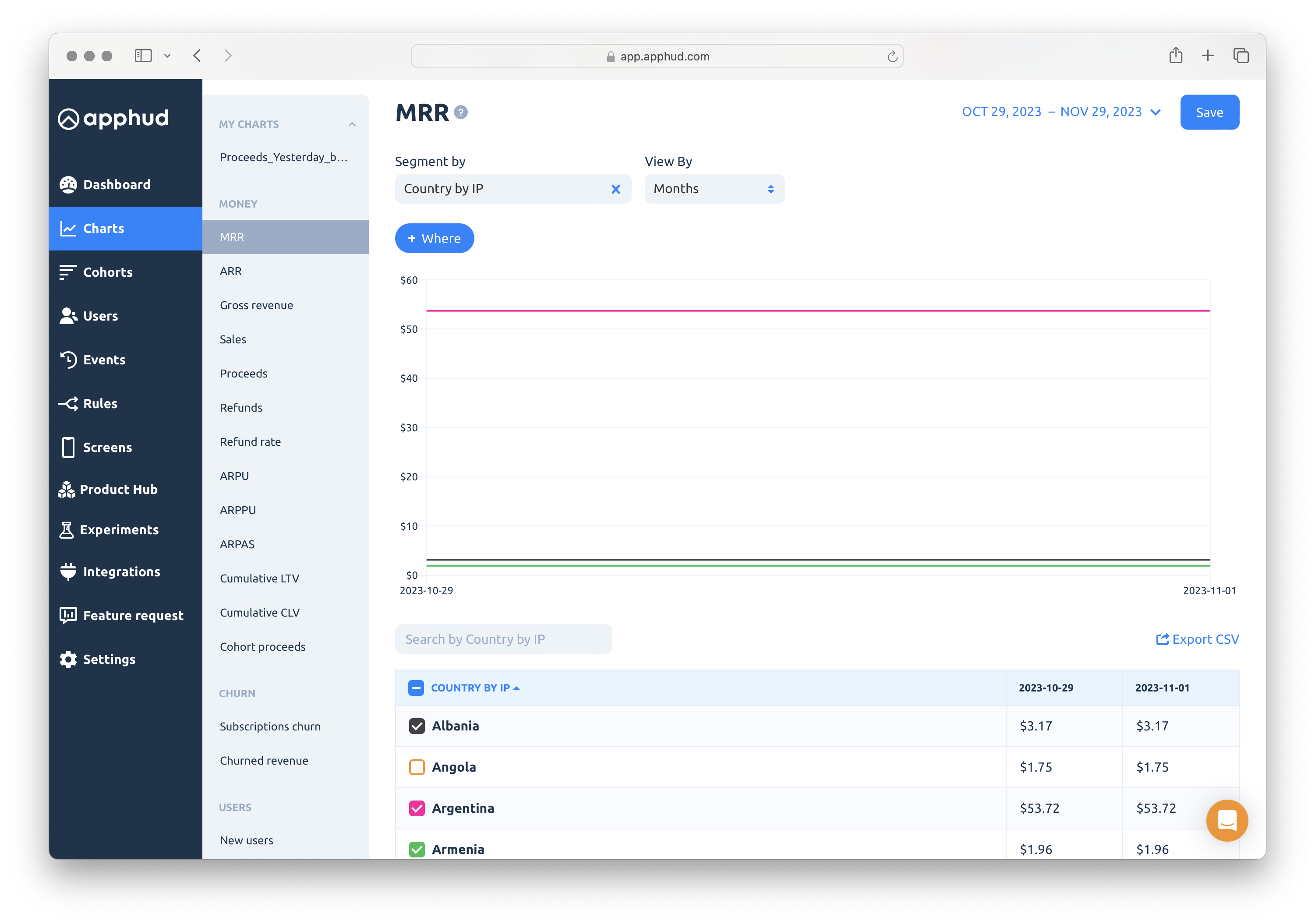
Task: Open Integrations in the sidebar
Action: pos(121,571)
